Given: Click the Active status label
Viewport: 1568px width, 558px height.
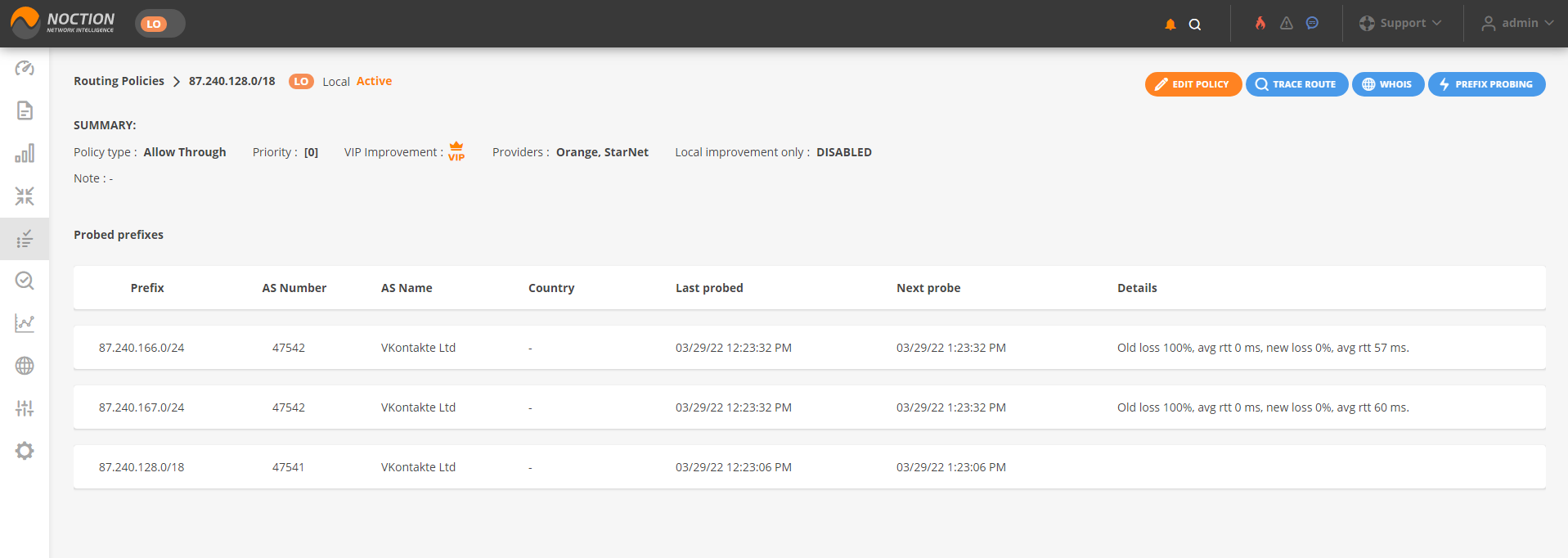Looking at the screenshot, I should coord(374,81).
